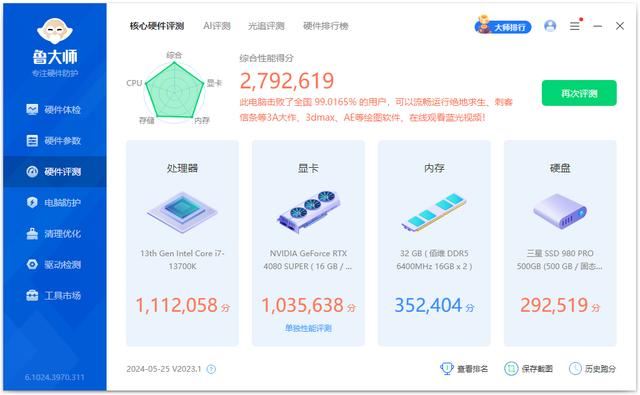Switch to the 光追评测 tab
Screen dimensions: 640x395
click(266, 26)
